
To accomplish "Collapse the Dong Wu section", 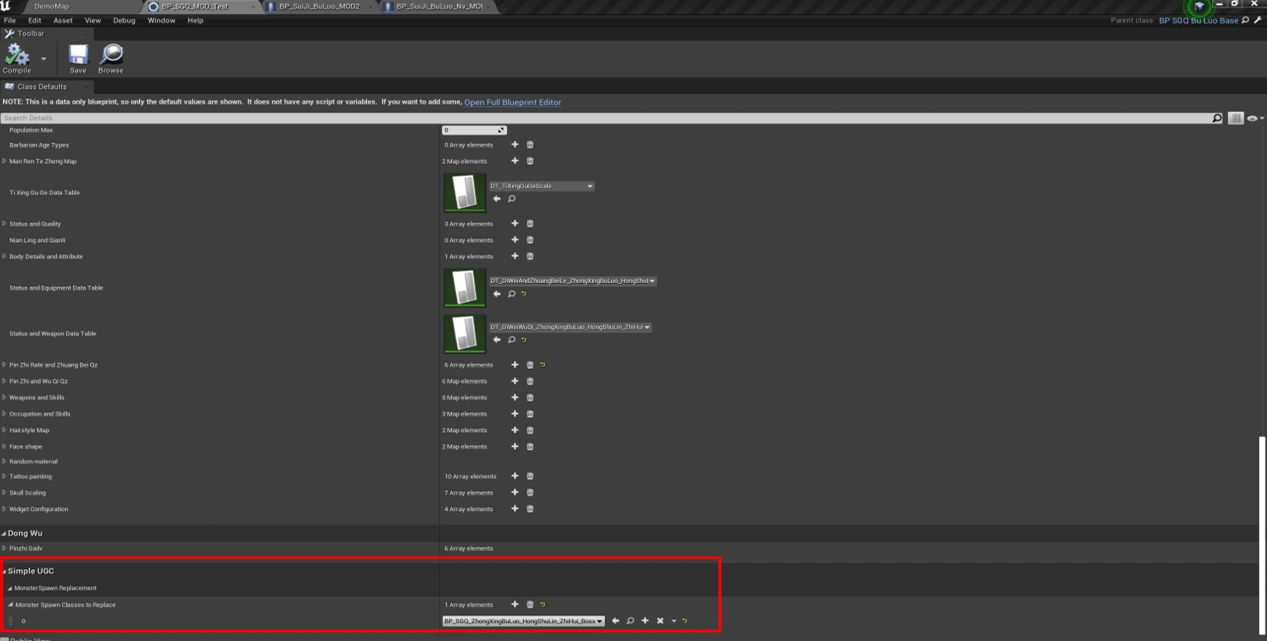I will coord(4,534).
